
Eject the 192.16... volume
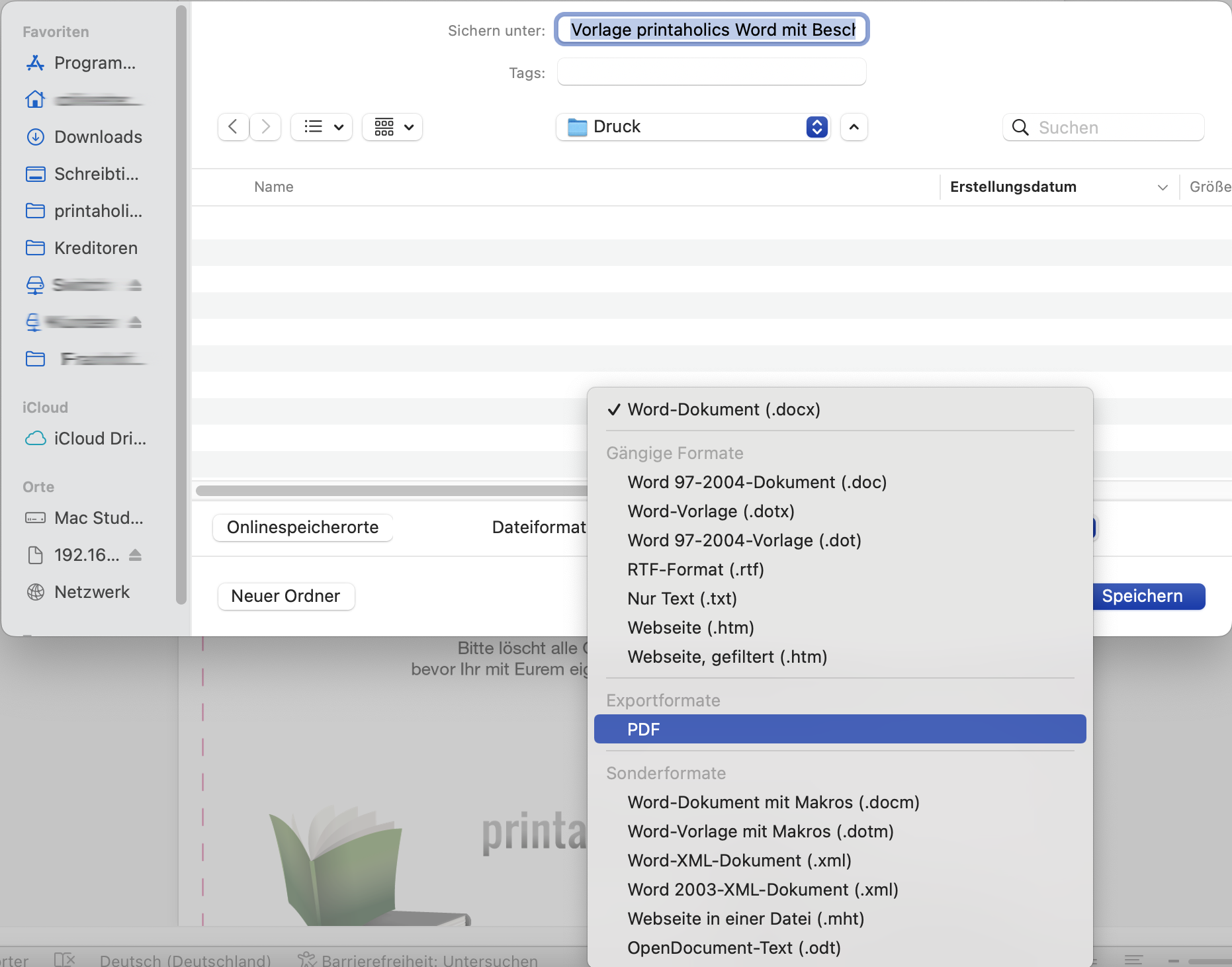pos(135,555)
